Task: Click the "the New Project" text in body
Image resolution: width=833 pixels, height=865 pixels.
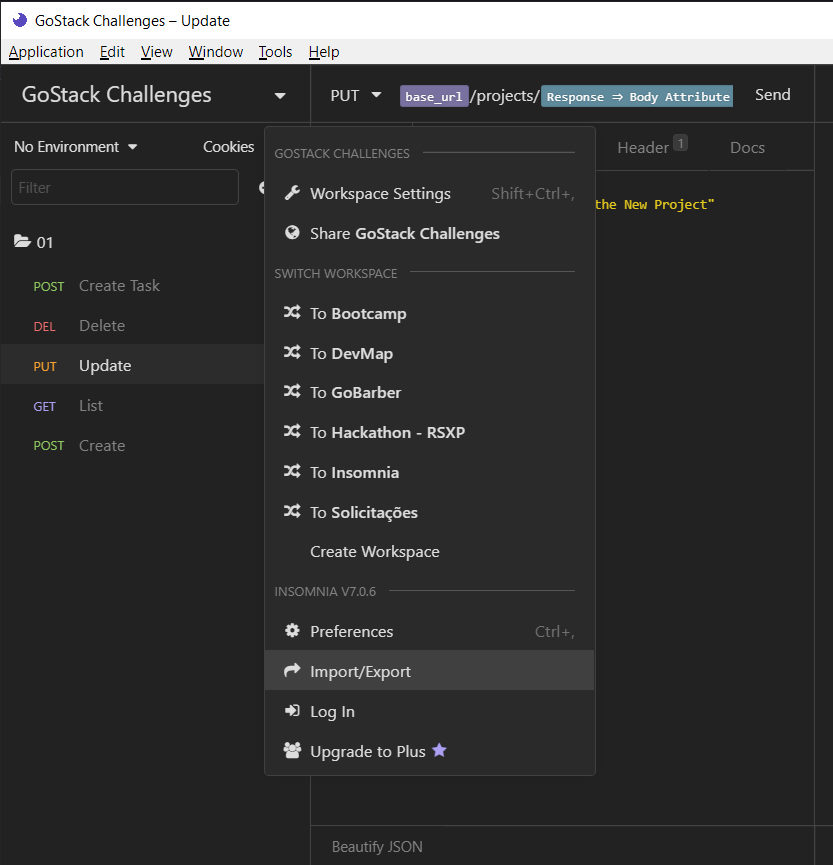Action: (x=655, y=205)
